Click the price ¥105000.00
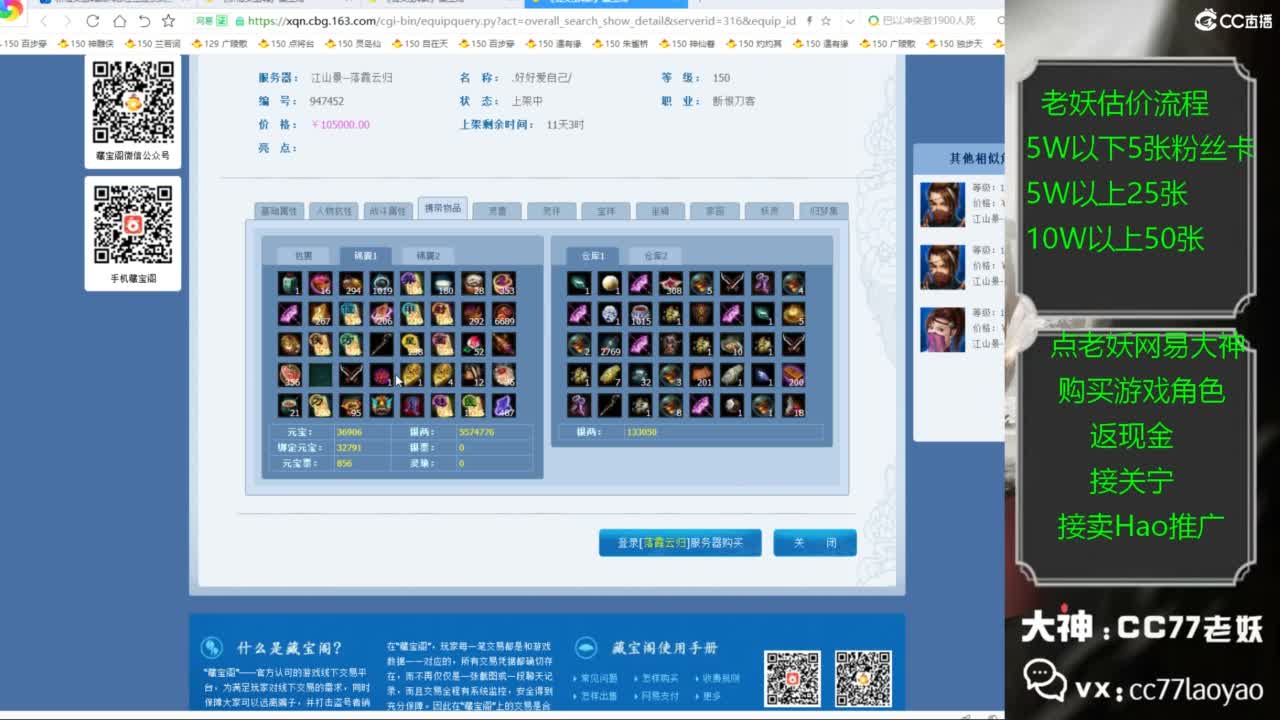Image resolution: width=1280 pixels, height=720 pixels. coord(341,125)
